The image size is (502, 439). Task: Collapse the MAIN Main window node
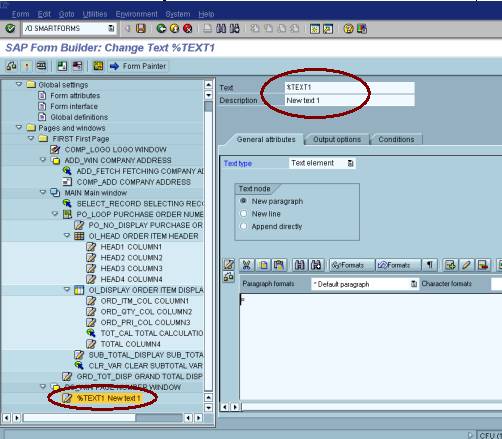(x=43, y=192)
